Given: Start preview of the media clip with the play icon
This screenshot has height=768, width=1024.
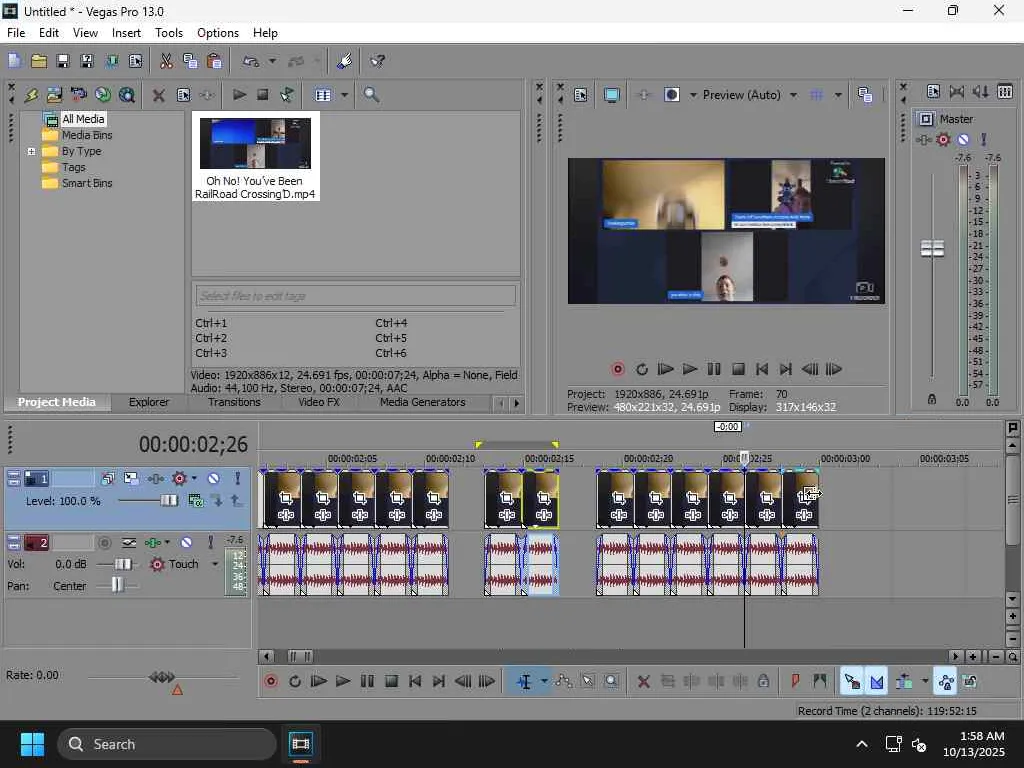Looking at the screenshot, I should (x=239, y=95).
